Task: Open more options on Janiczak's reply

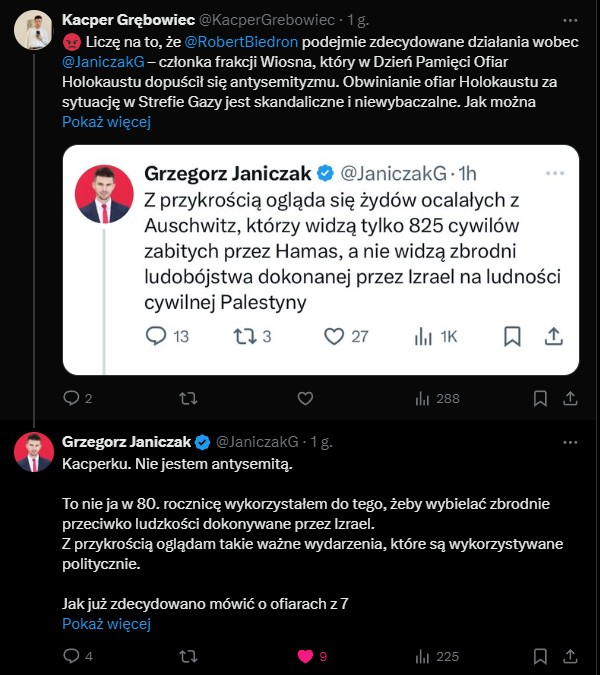Action: pos(569,441)
